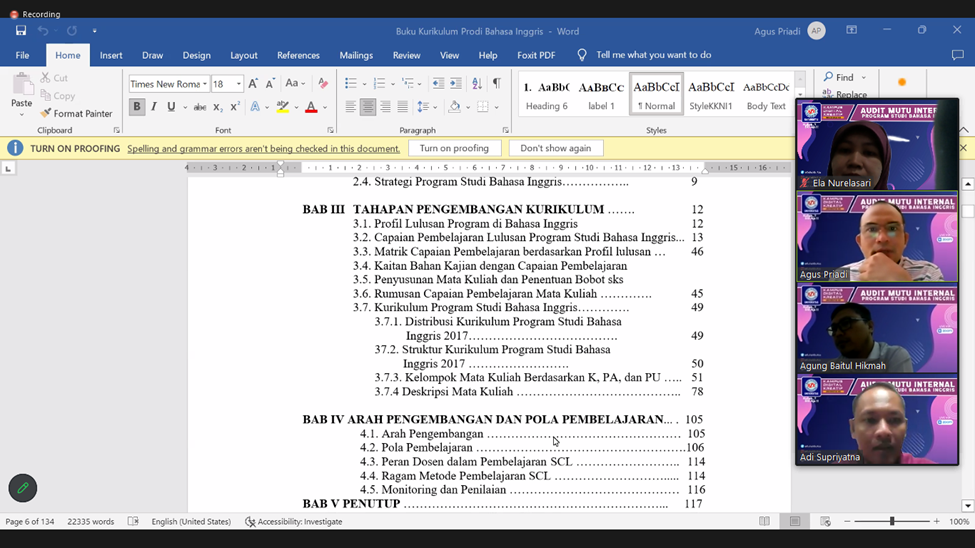Zoom in with the plus button

(936, 521)
